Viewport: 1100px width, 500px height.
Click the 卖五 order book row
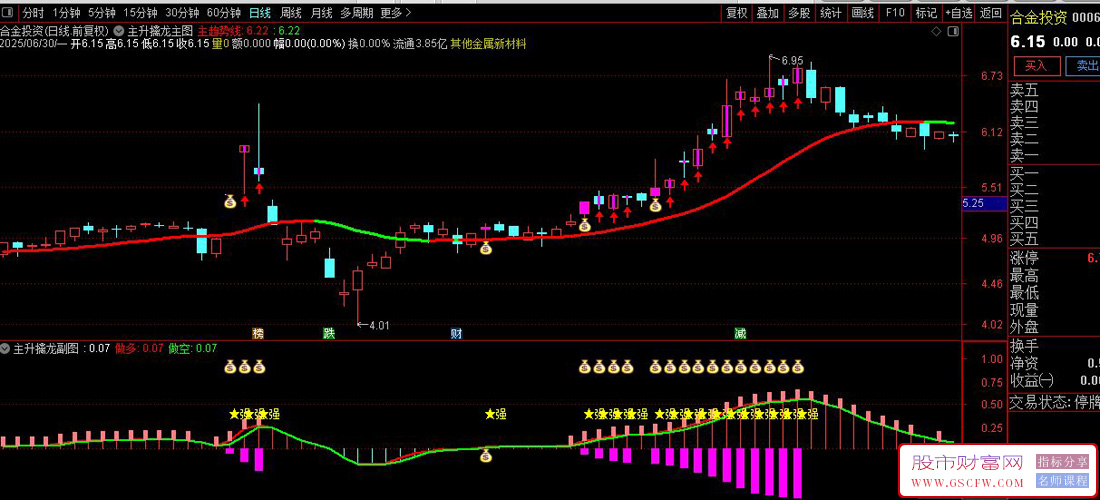1054,90
